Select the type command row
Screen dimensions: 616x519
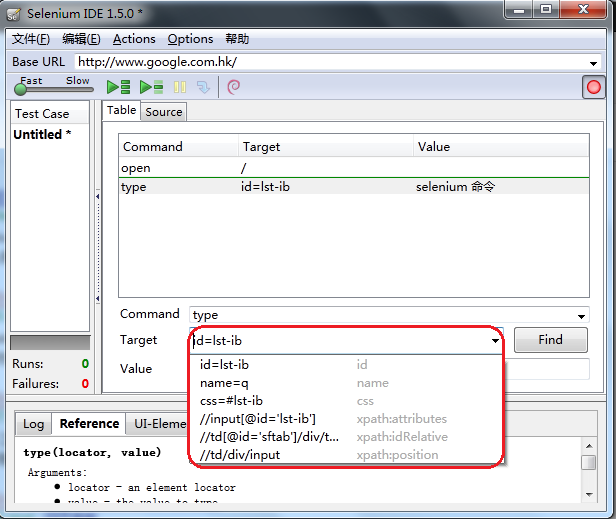[x=354, y=187]
